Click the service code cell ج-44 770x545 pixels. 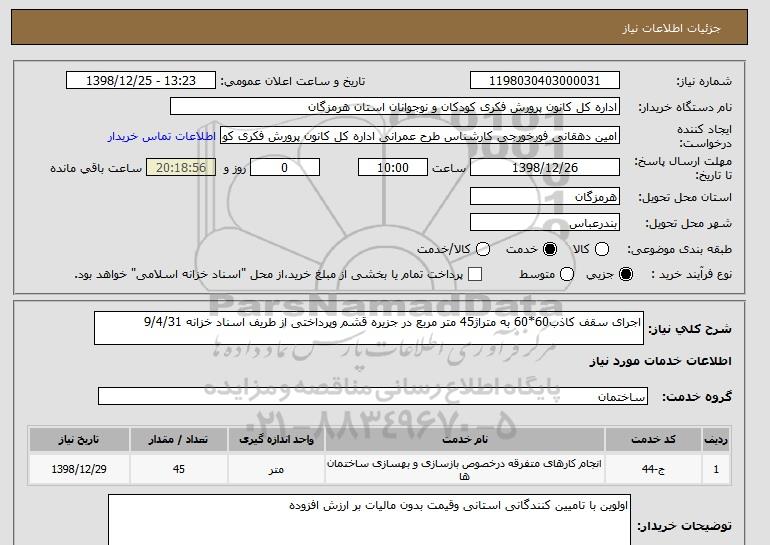click(653, 469)
